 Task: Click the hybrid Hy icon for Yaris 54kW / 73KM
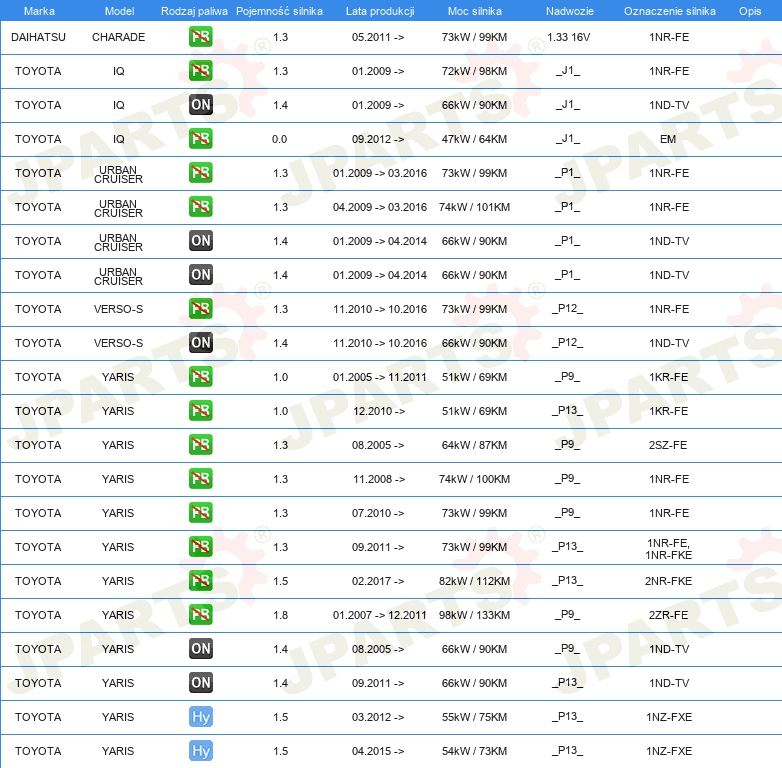click(200, 751)
